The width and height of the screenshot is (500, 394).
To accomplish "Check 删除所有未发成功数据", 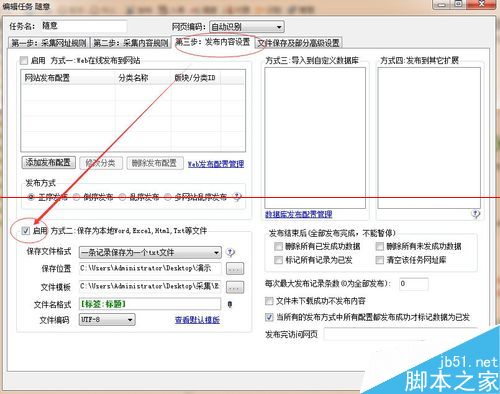I will point(380,246).
